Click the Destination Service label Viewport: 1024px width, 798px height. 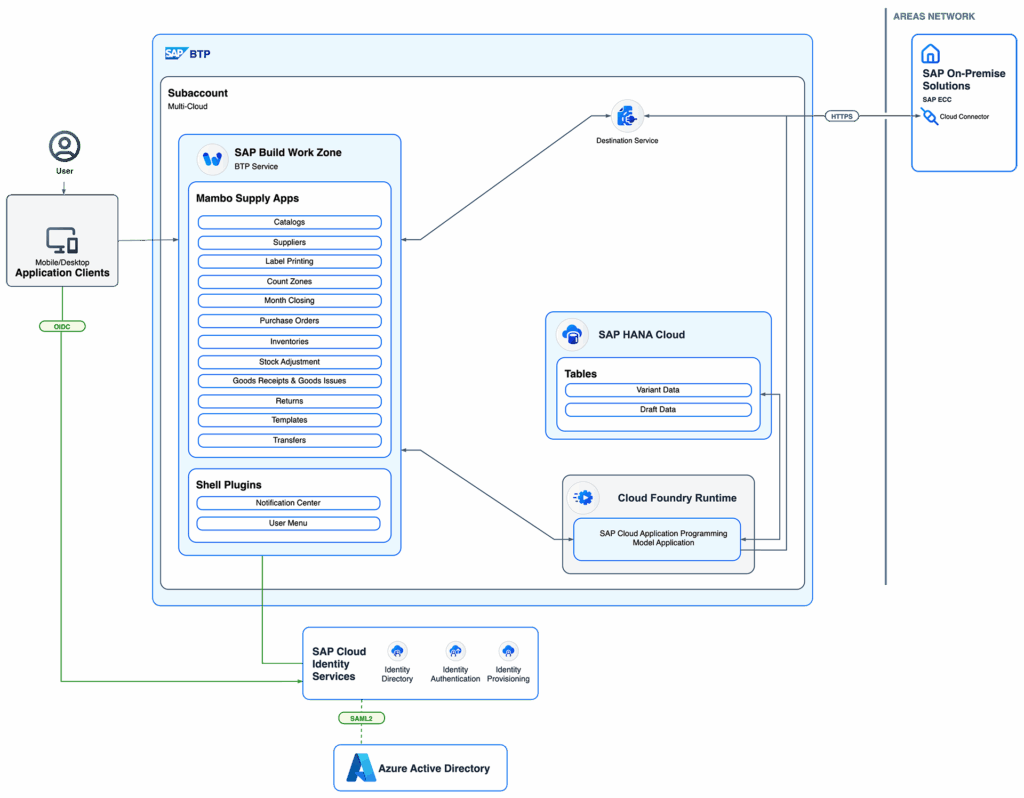(627, 140)
